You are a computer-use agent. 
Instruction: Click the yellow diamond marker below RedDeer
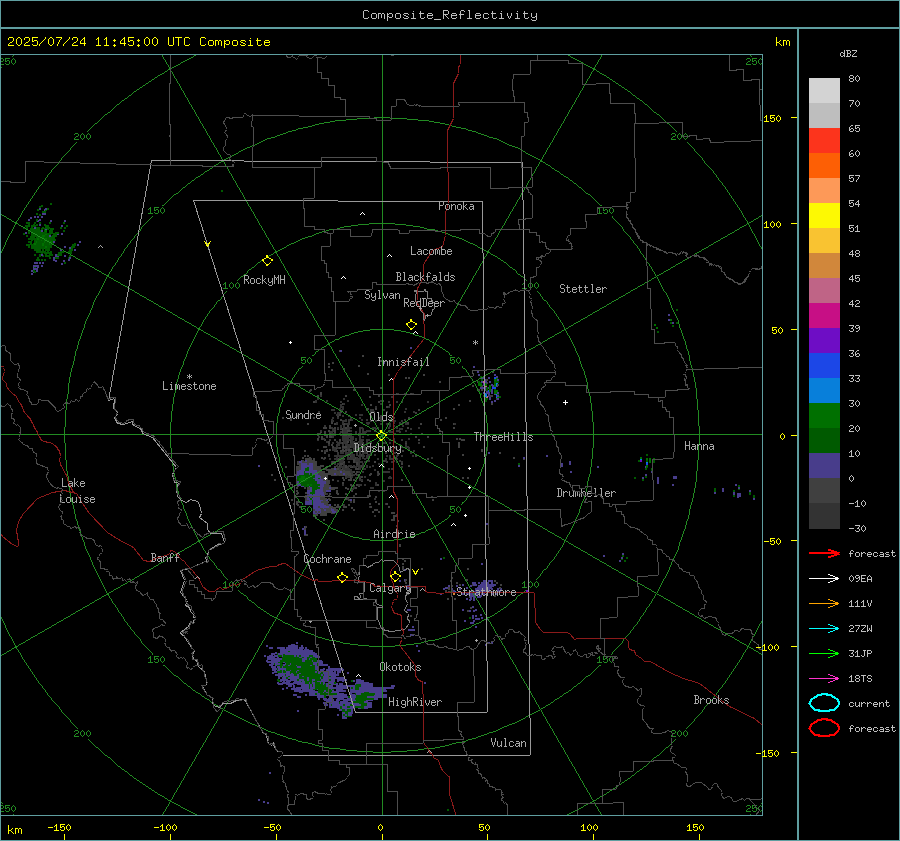[411, 325]
